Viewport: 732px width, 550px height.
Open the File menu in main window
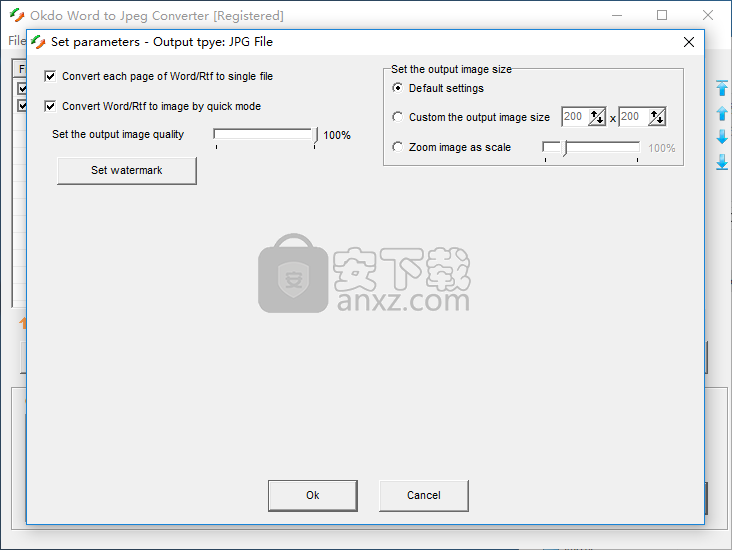coord(17,41)
